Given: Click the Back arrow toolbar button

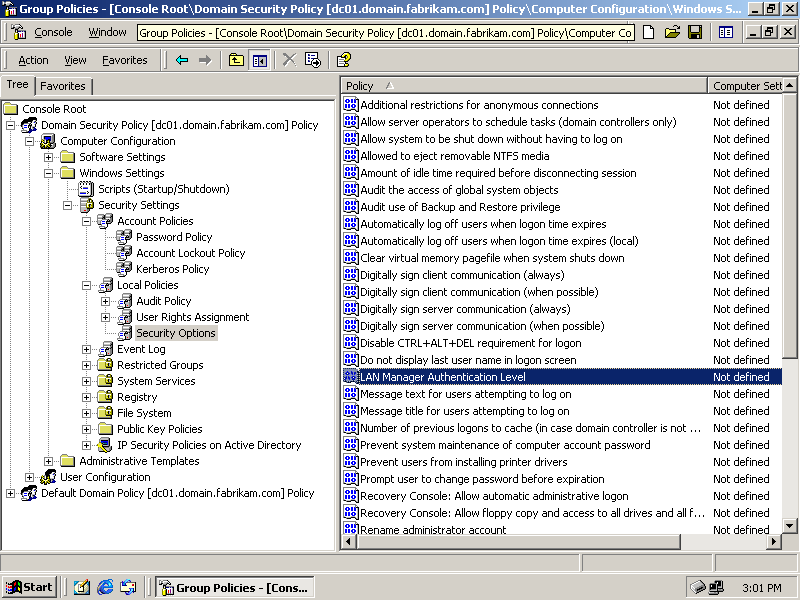Looking at the screenshot, I should tap(182, 60).
